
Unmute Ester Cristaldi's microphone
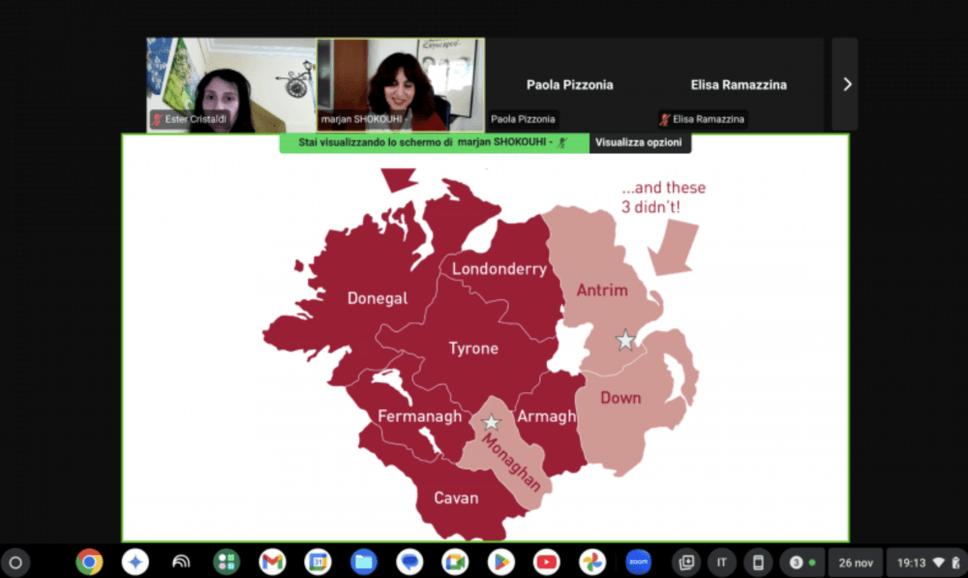(x=157, y=120)
